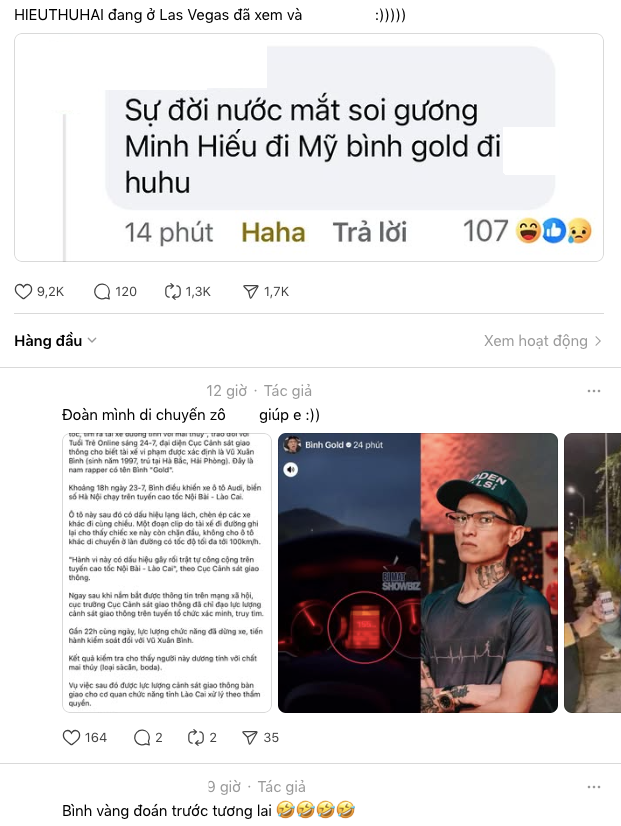The width and height of the screenshot is (621, 826).
Task: Open the Bình Gold post image
Action: (418, 573)
